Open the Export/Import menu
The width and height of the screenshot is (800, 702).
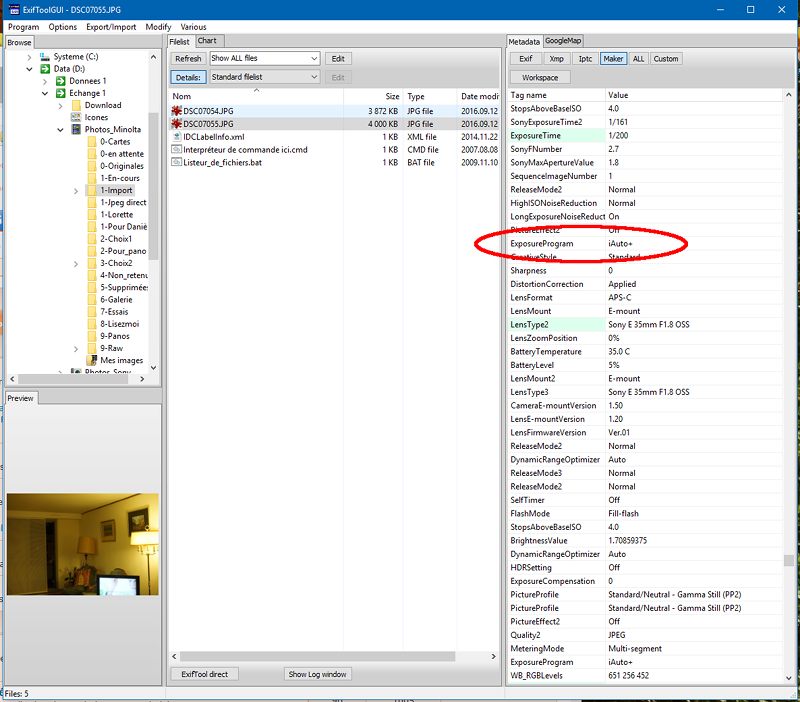click(x=111, y=27)
